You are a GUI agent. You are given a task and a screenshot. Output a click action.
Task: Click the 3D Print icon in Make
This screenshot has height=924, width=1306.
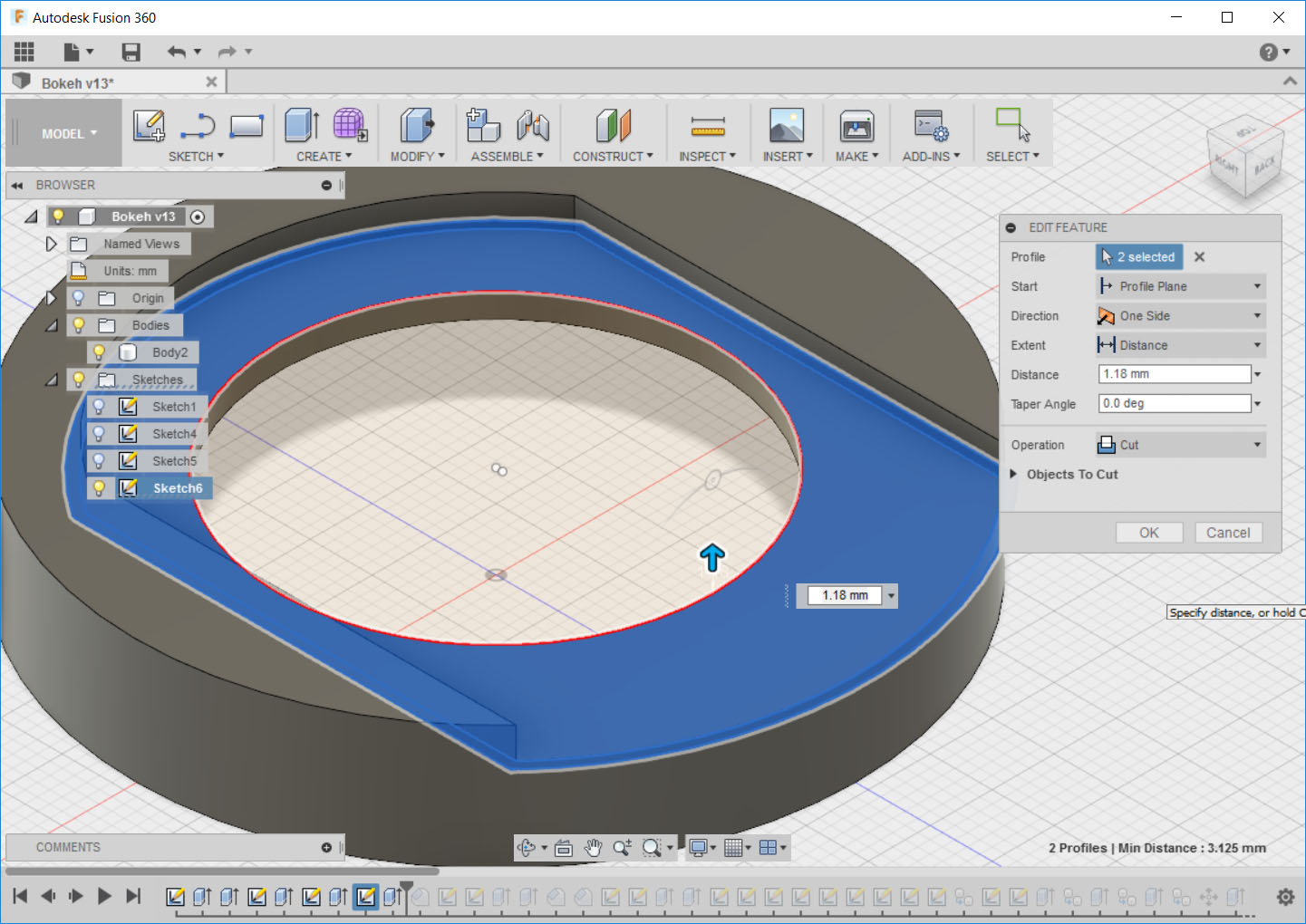click(856, 127)
